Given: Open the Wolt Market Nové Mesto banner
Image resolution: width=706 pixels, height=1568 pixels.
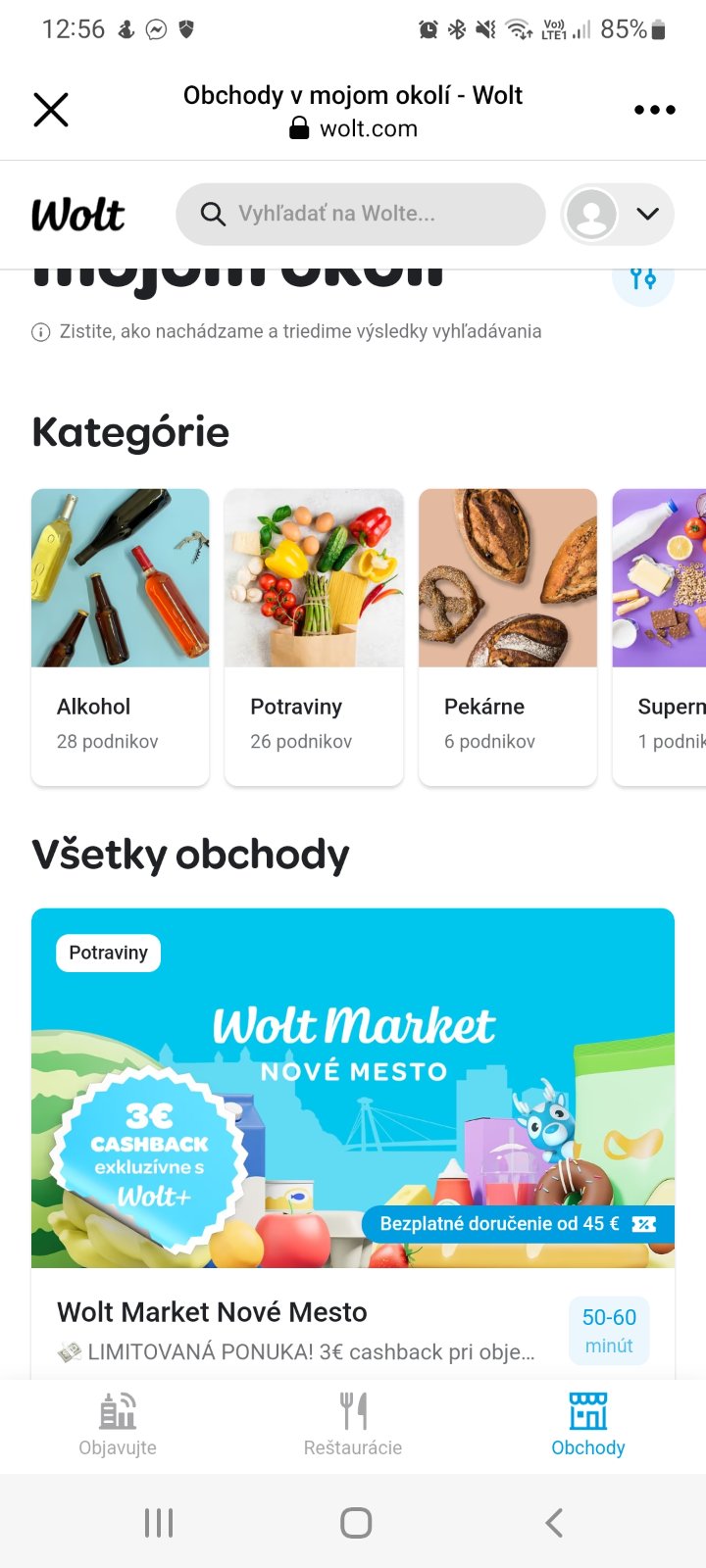Looking at the screenshot, I should pos(353,1088).
